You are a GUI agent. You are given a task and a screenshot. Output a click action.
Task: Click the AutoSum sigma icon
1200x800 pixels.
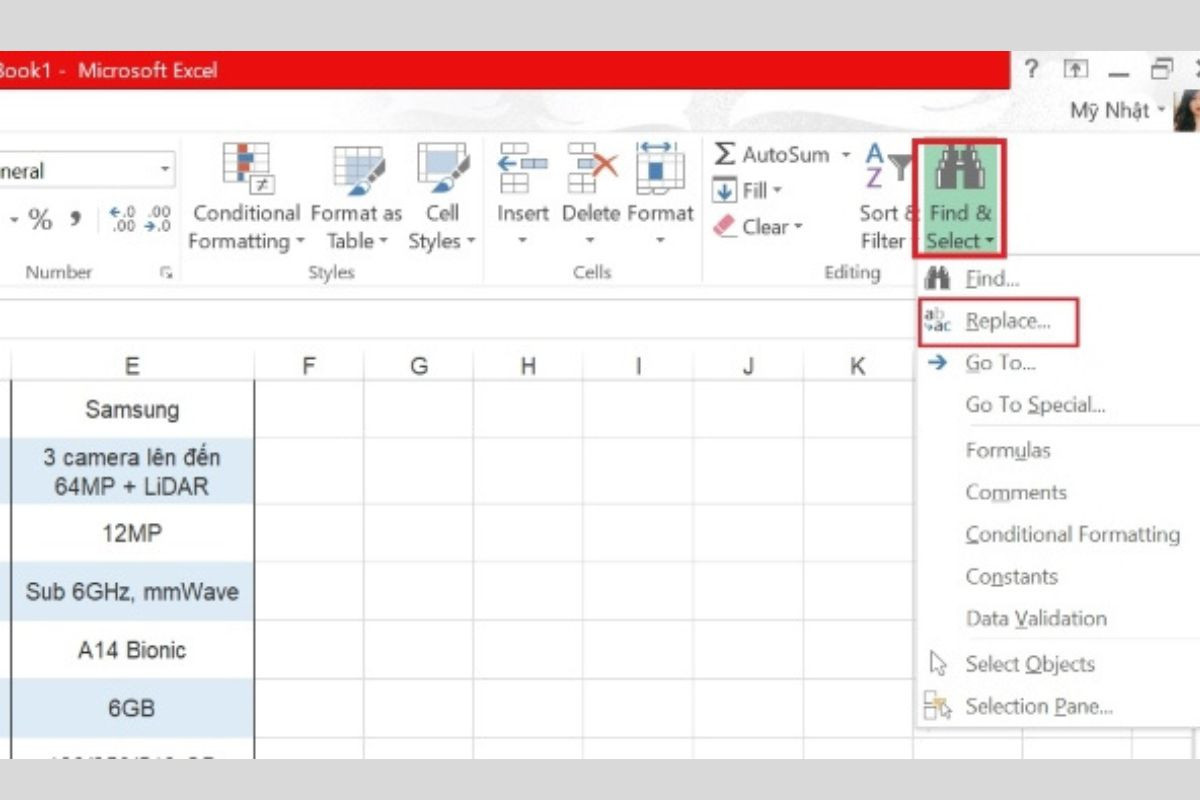[724, 154]
